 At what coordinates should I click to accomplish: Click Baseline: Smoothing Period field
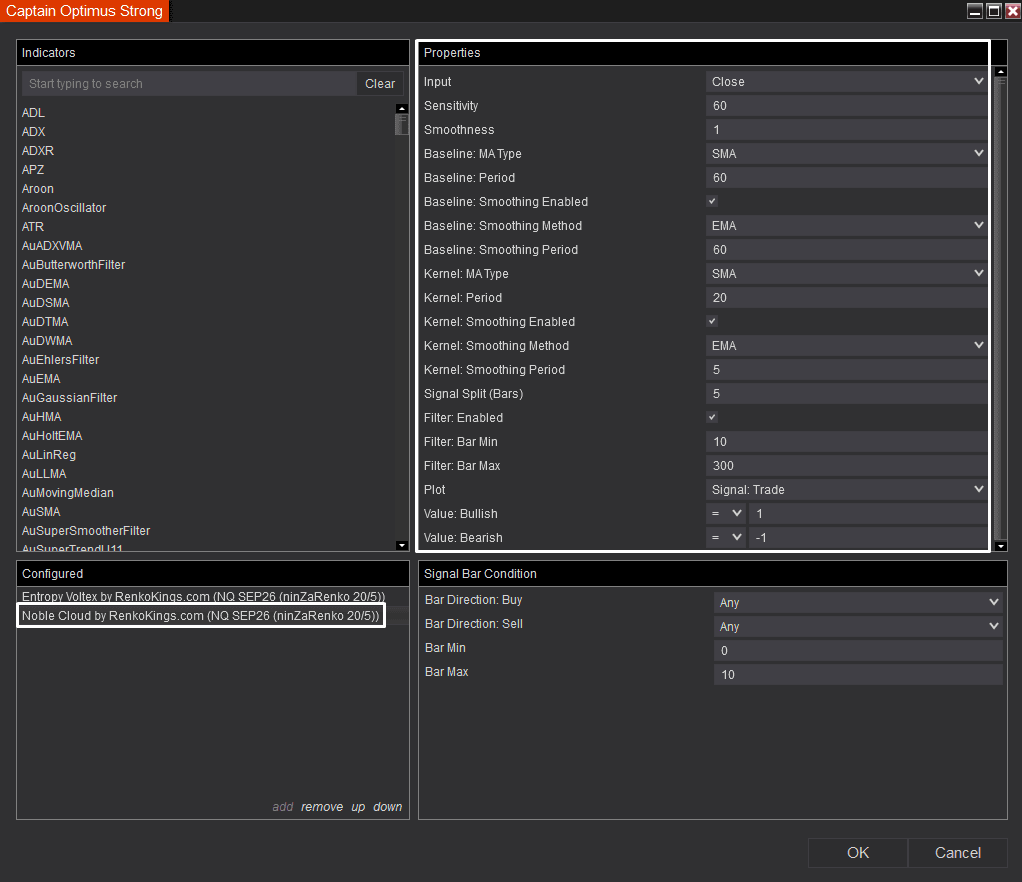coord(846,250)
